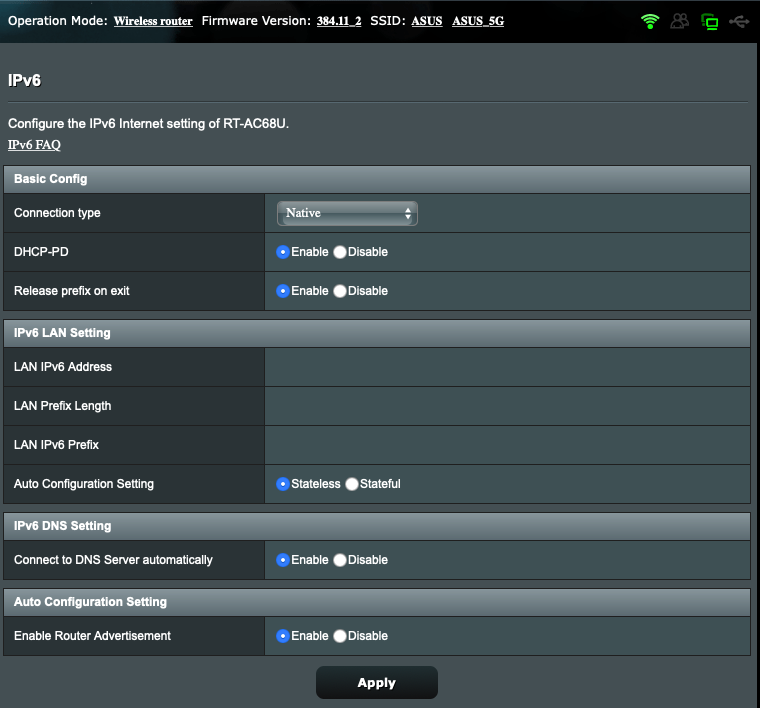Open the guest network users icon
The width and height of the screenshot is (760, 708).
[680, 21]
